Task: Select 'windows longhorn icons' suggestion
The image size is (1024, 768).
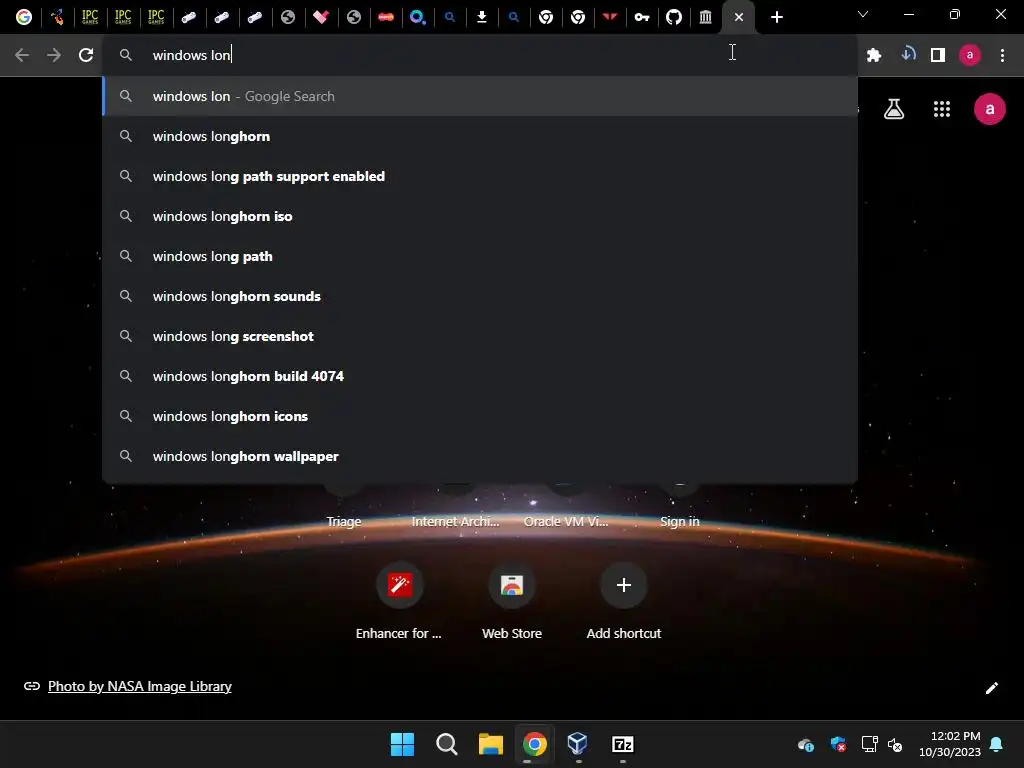Action: [480, 416]
